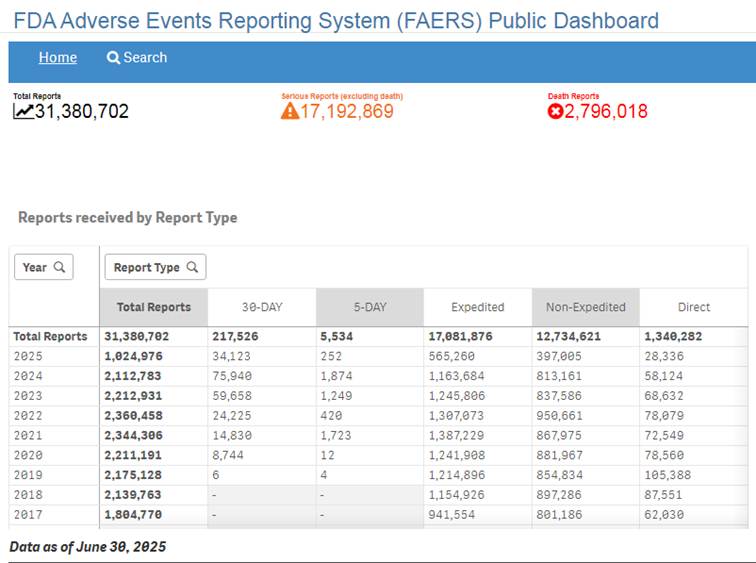Image resolution: width=756 pixels, height=563 pixels.
Task: Select the 5-DAY column header
Action: [x=369, y=307]
